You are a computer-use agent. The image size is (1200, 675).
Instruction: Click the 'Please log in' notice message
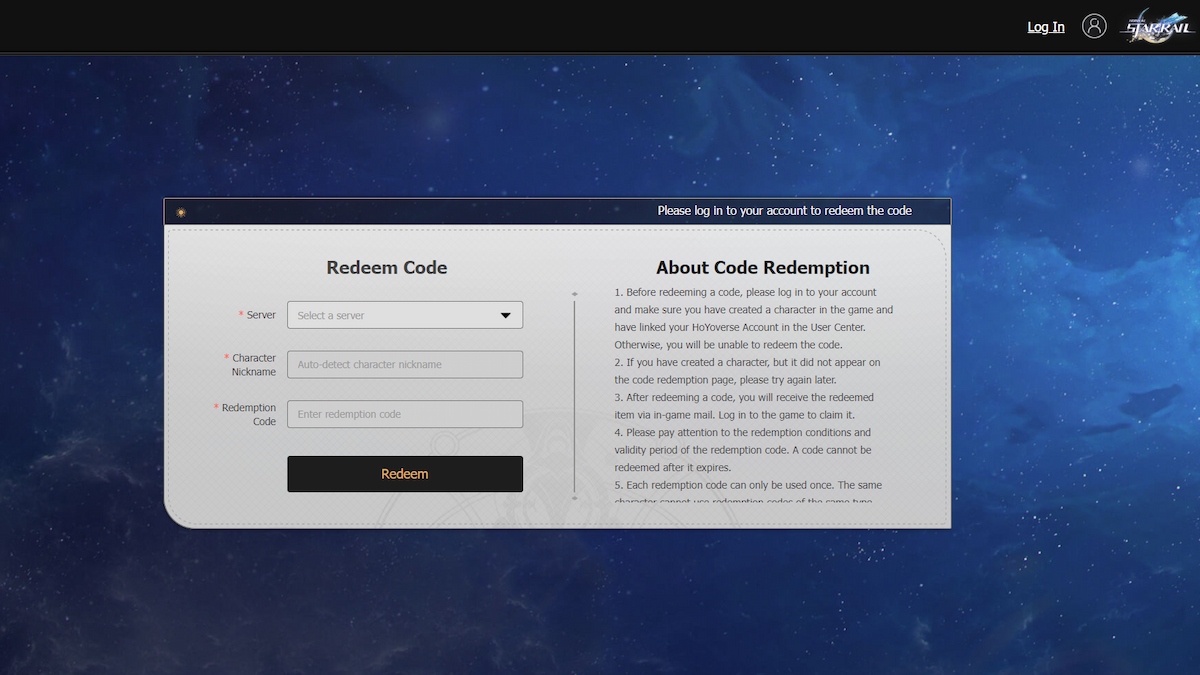(784, 211)
